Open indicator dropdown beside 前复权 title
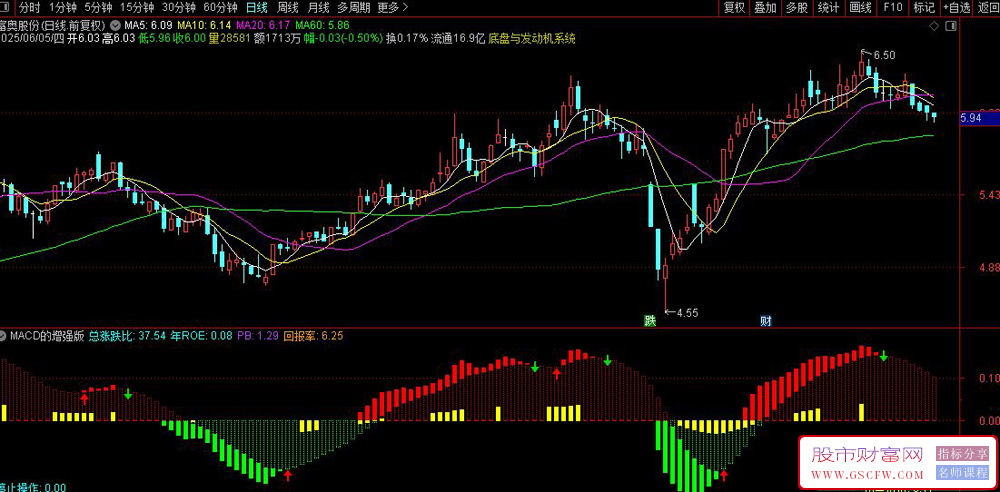 pyautogui.click(x=115, y=26)
